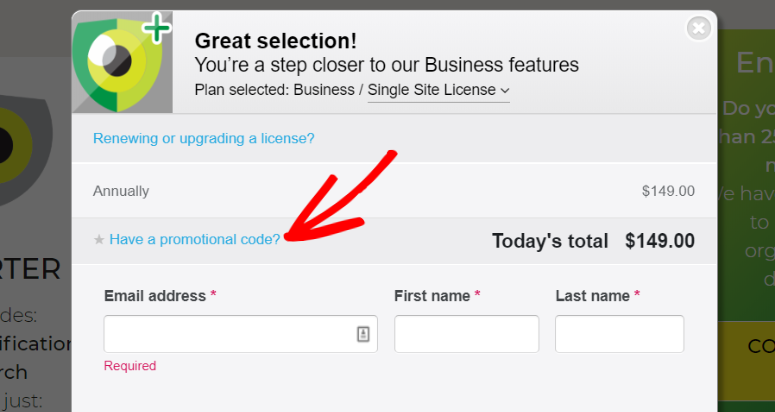Click the contact autofill icon in email field

tap(363, 334)
